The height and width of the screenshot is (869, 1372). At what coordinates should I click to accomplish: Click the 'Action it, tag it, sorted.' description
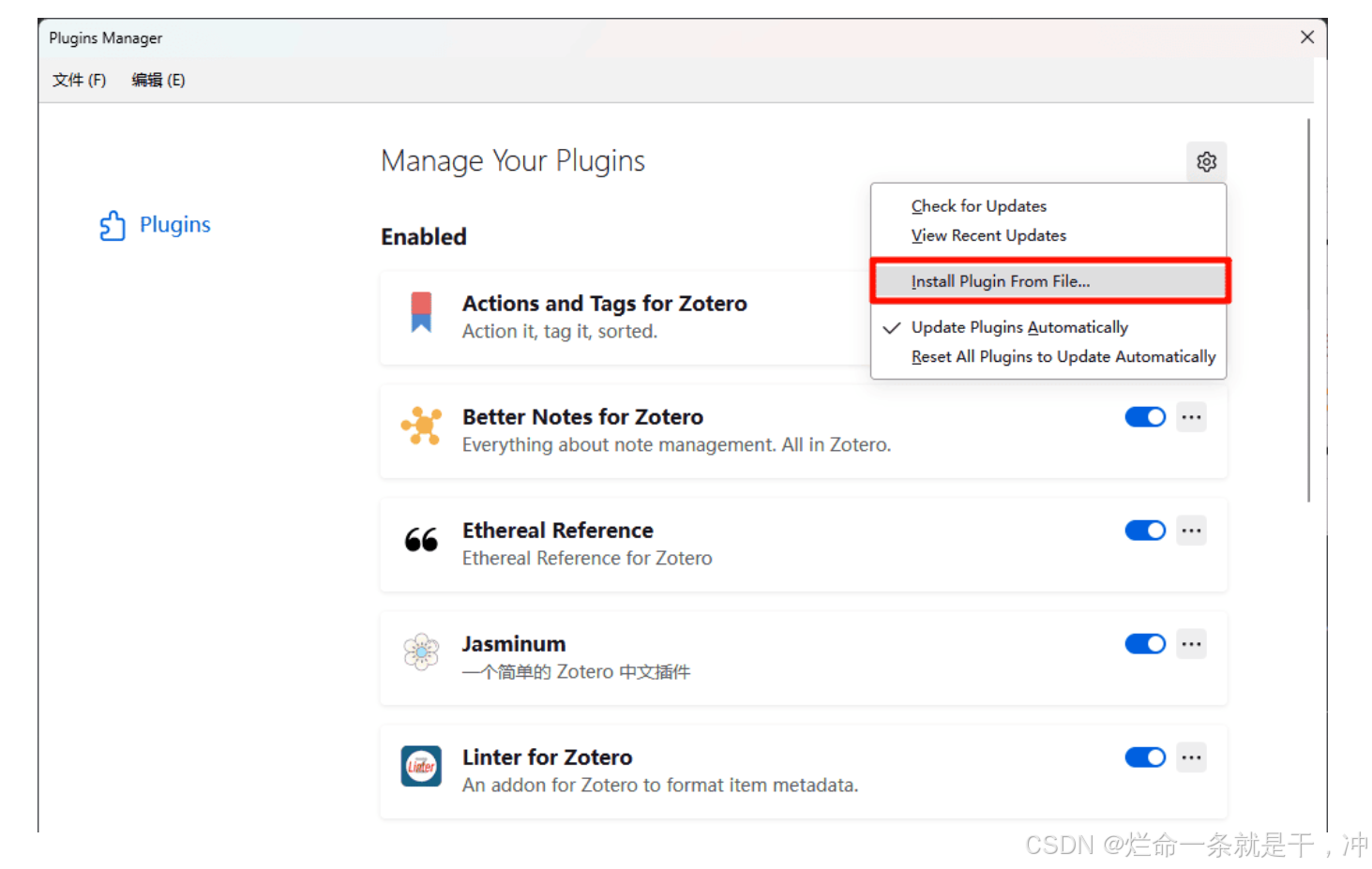tap(560, 331)
